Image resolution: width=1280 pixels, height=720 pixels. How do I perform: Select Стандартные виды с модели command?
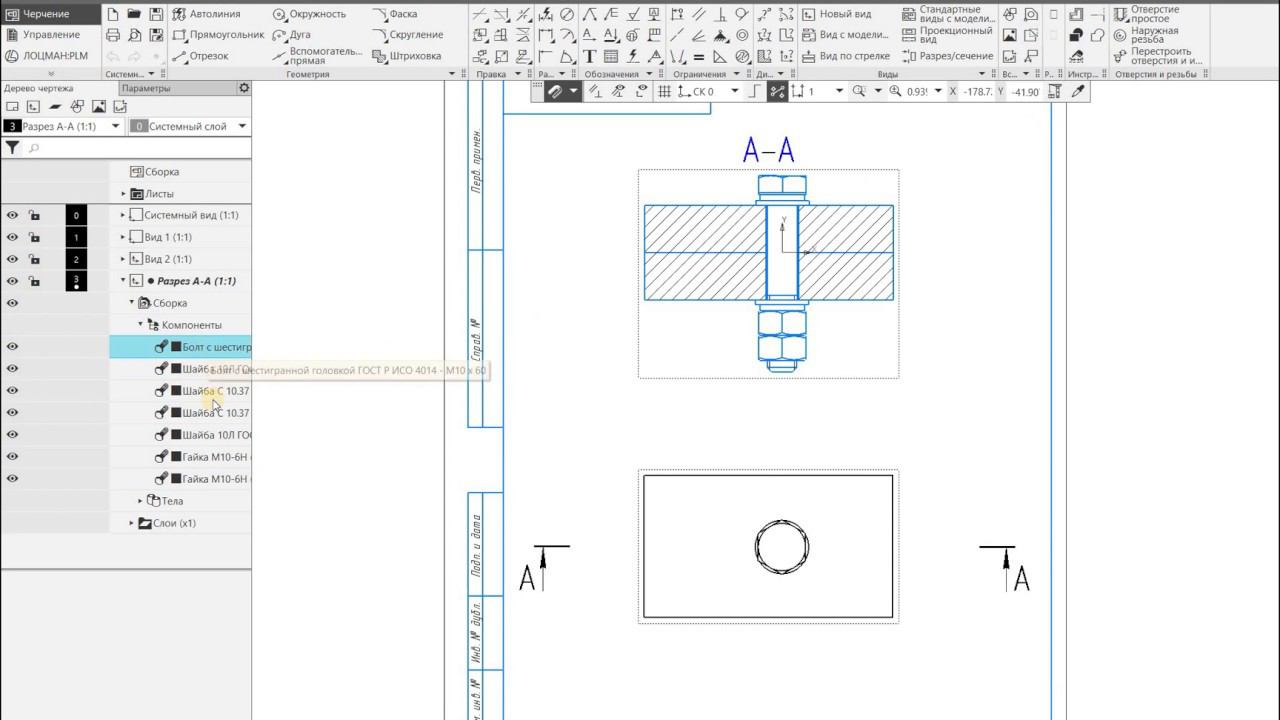(947, 14)
